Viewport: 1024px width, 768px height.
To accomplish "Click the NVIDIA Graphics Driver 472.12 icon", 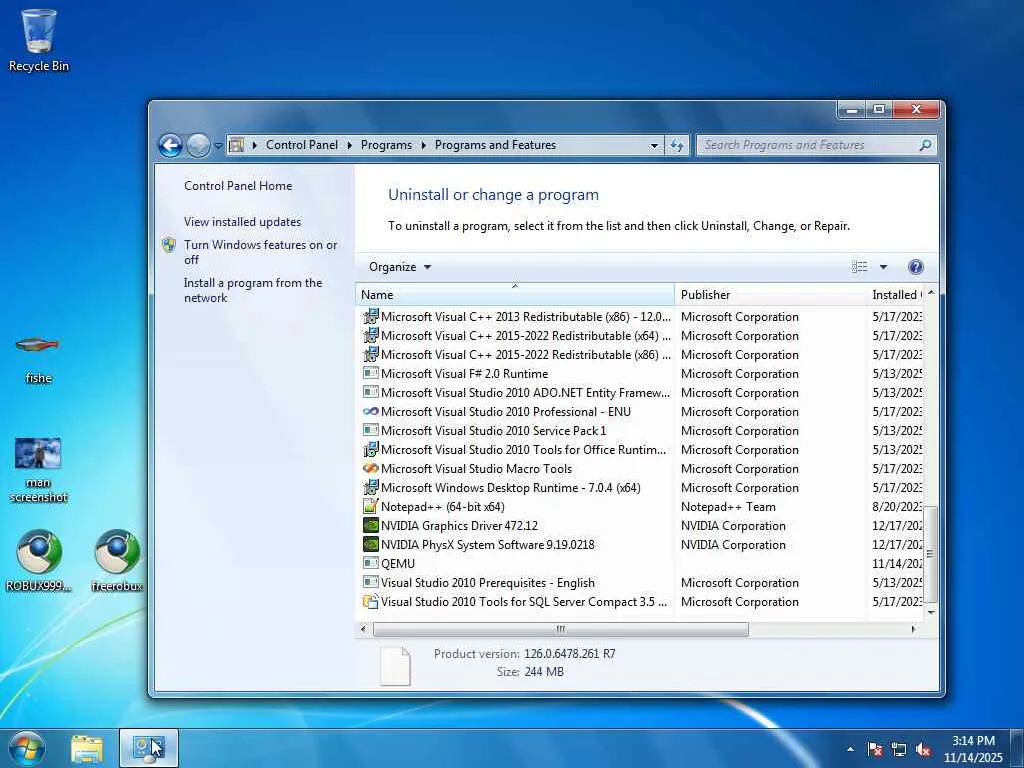I will (370, 525).
